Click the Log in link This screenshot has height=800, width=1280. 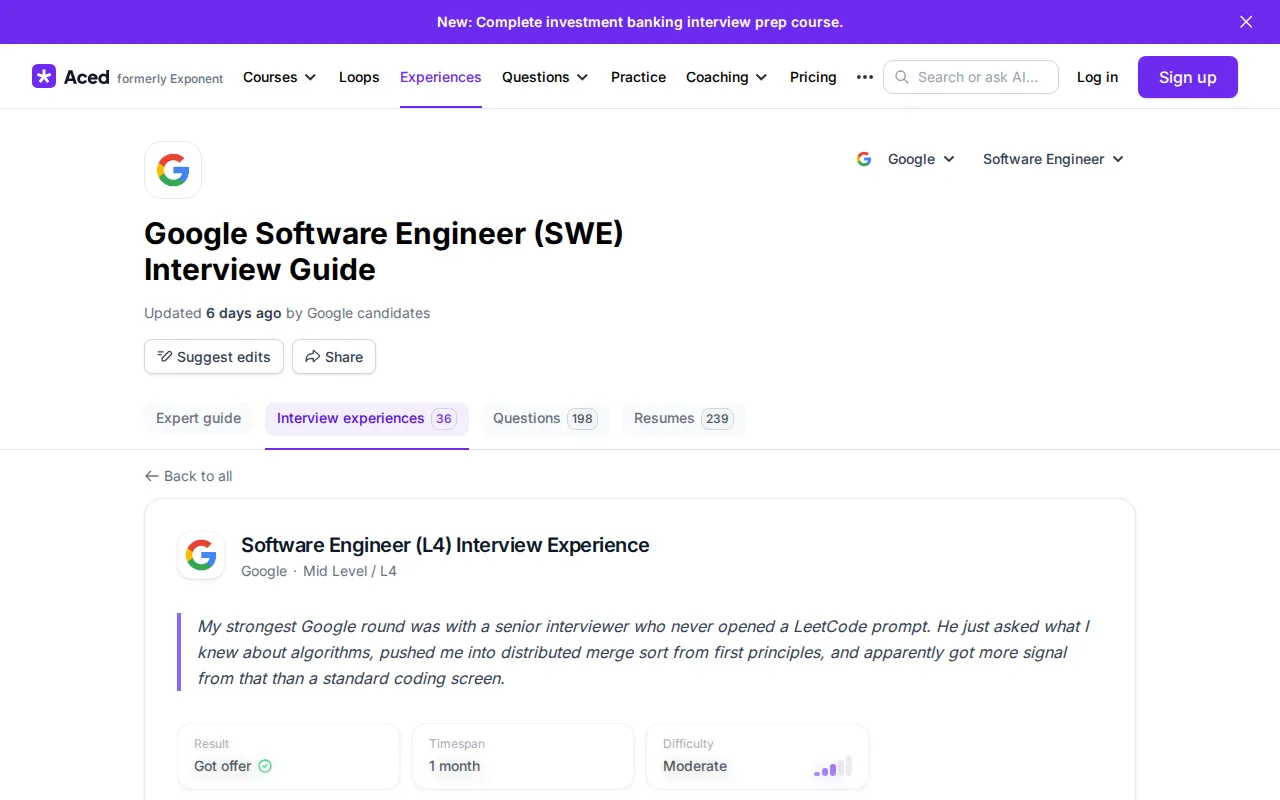1097,77
